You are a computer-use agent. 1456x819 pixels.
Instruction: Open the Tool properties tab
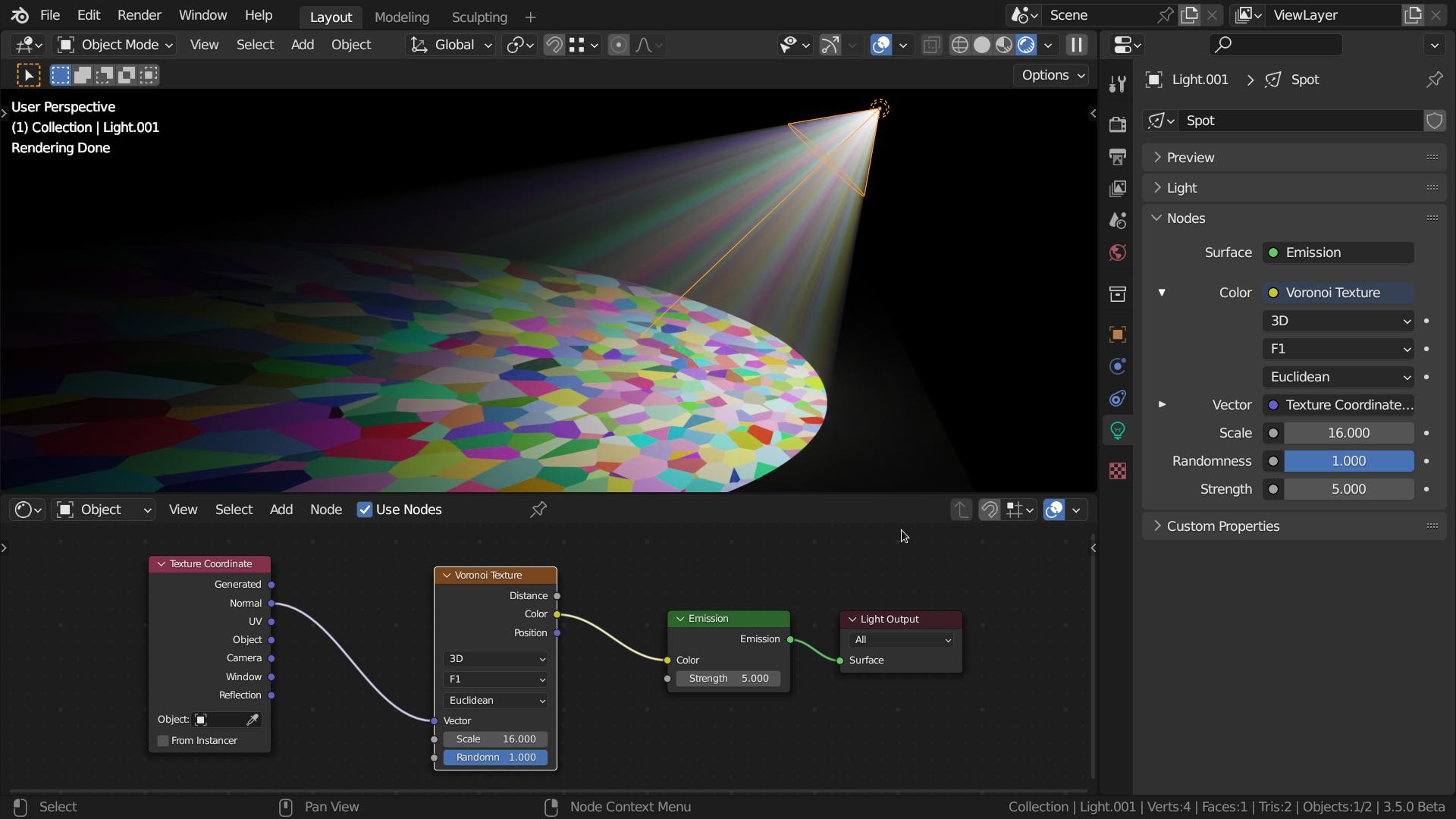tap(1117, 84)
